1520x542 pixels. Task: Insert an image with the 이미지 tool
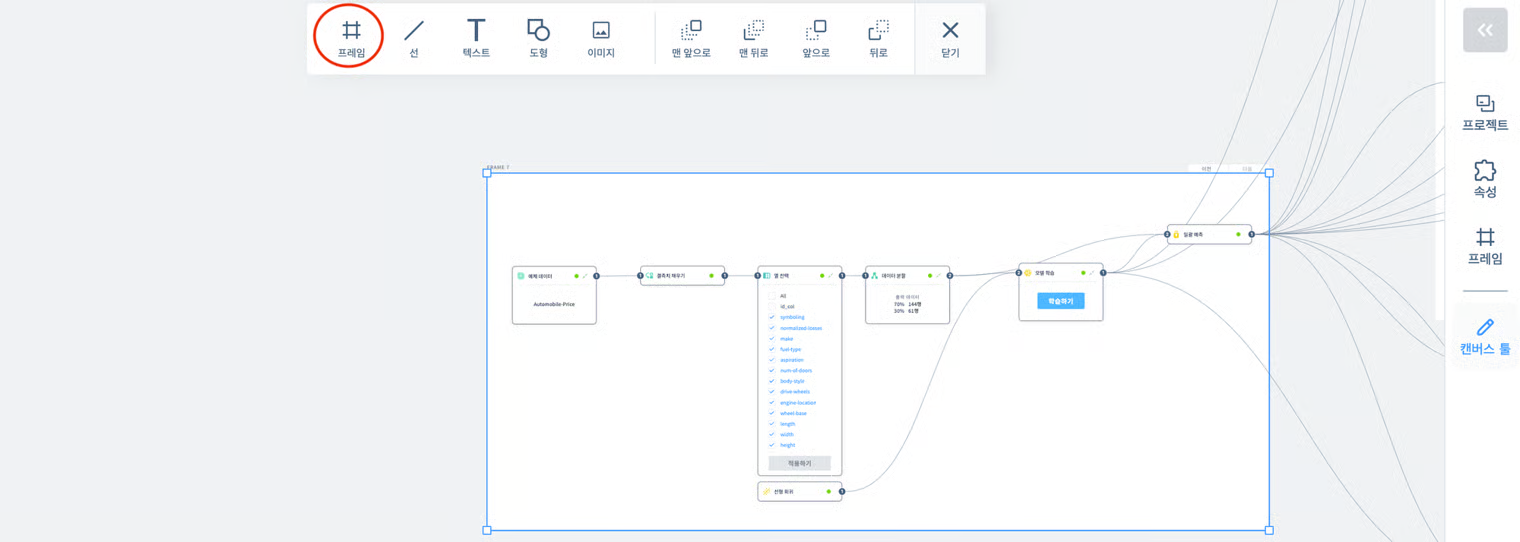point(600,38)
